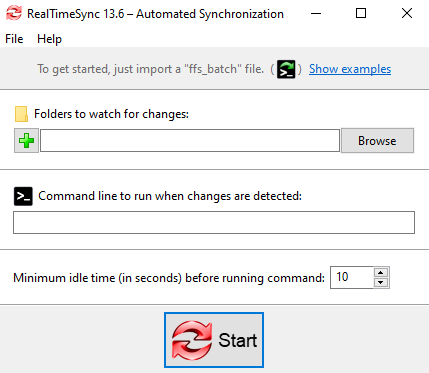
Task: Minimize the RealTimeSync window
Action: pyautogui.click(x=316, y=14)
